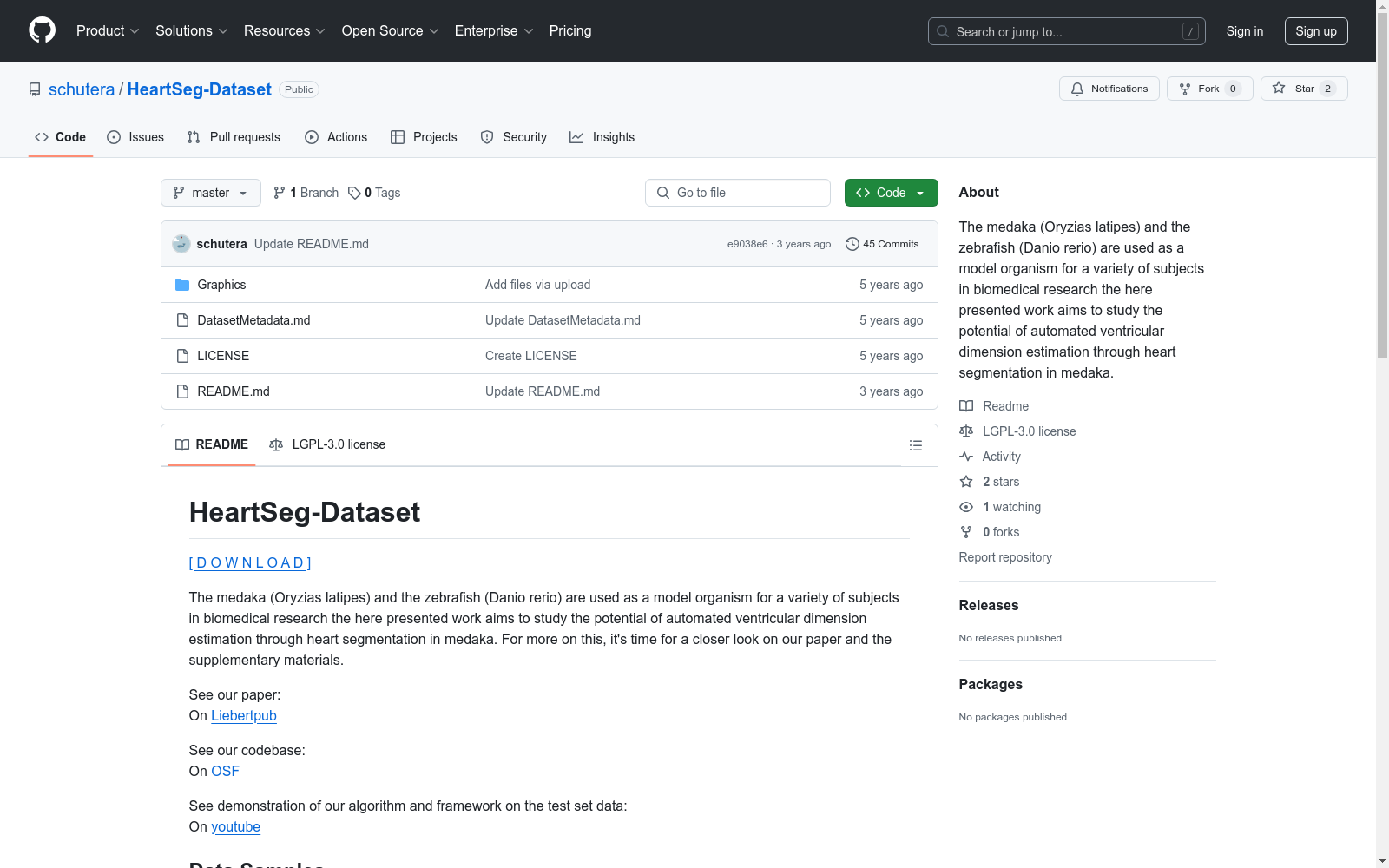Open the 'Update DatasetMetadata.md' commit
Screen dimensions: 1389x868
[563, 320]
